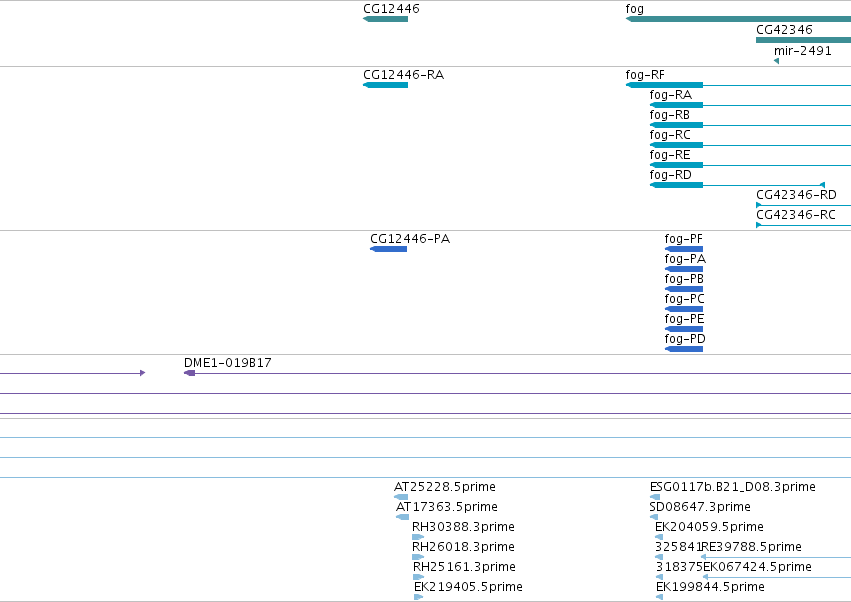Click the RH30388.3prime arrow glyph
Viewport: 851px width, 602px height.
(418, 537)
